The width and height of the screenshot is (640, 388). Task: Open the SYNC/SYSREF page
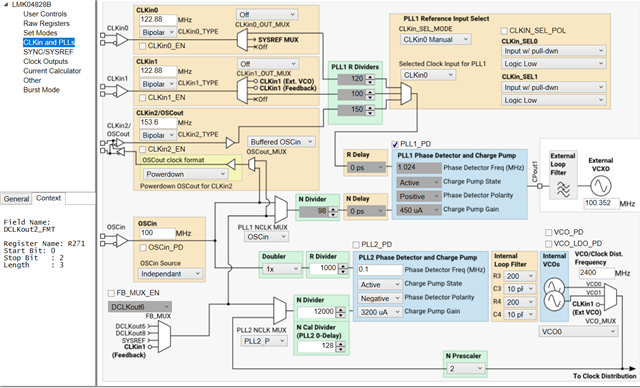coord(48,52)
